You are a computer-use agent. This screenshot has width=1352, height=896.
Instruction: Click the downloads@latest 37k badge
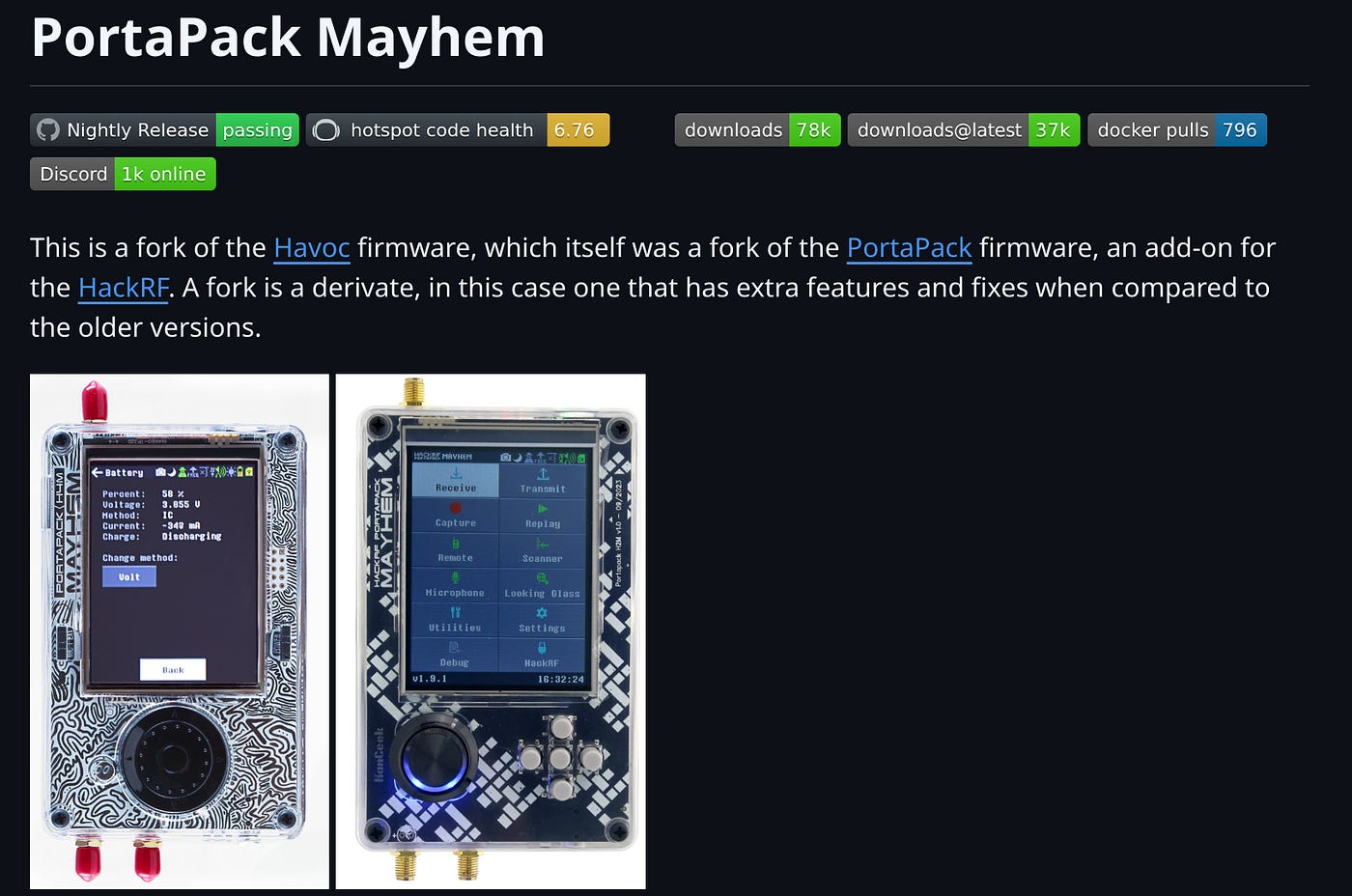[x=964, y=130]
